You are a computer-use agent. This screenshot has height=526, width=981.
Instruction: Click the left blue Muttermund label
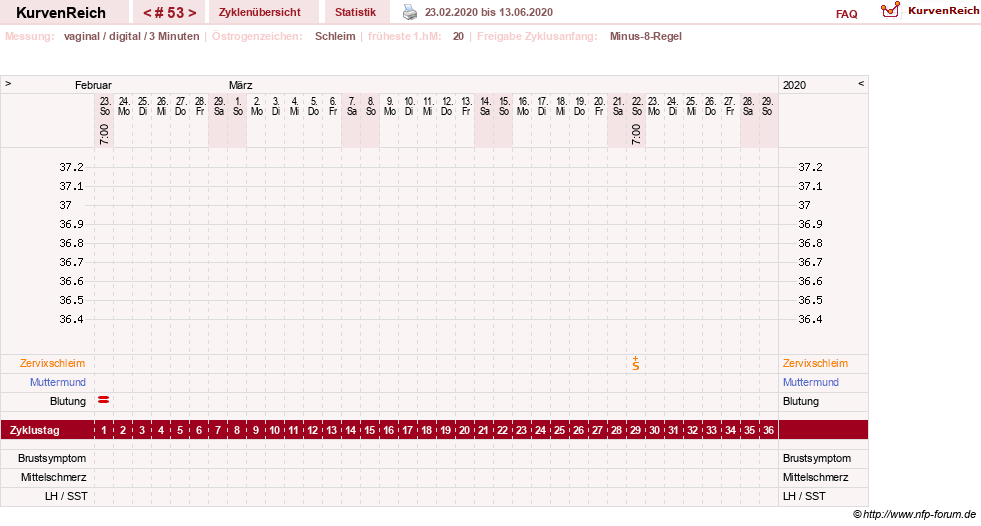(58, 382)
